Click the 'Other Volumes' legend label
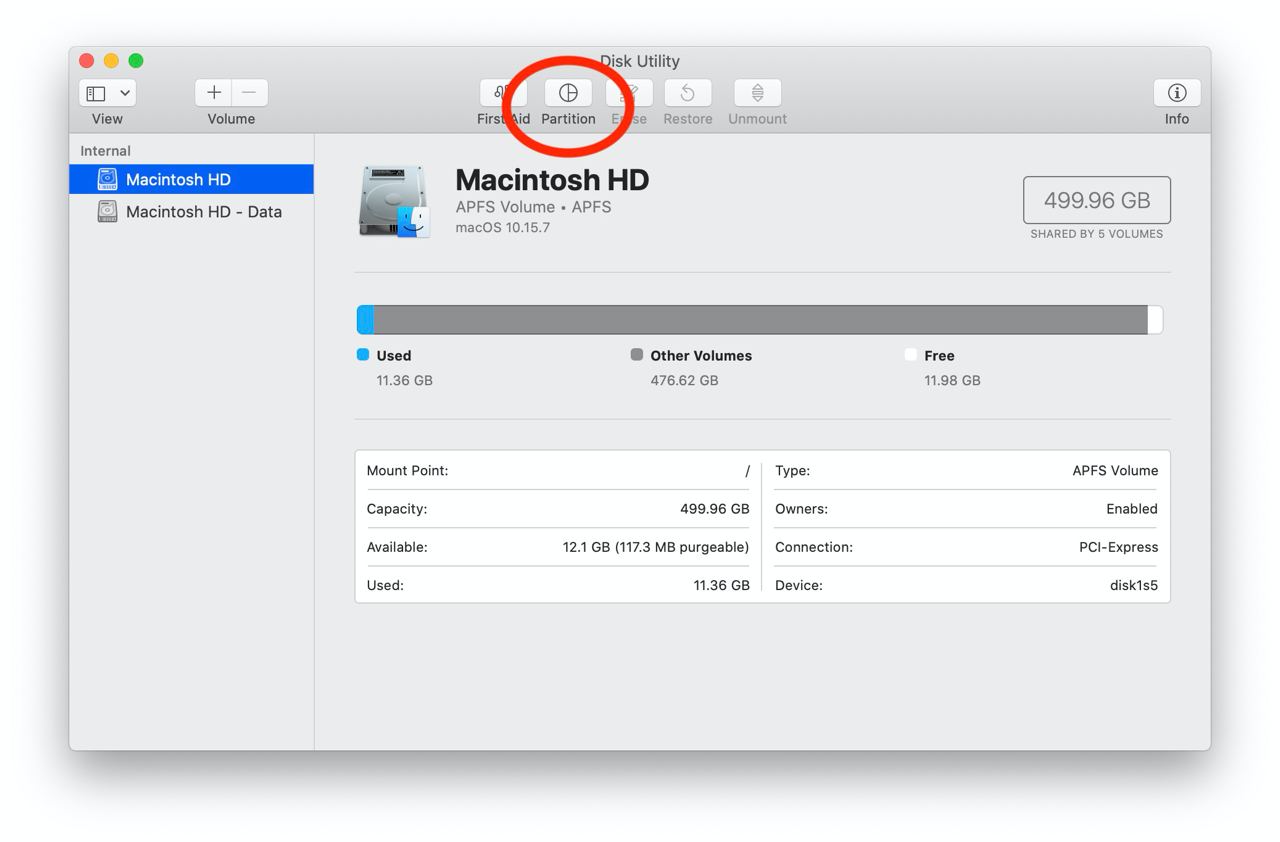 (x=701, y=355)
